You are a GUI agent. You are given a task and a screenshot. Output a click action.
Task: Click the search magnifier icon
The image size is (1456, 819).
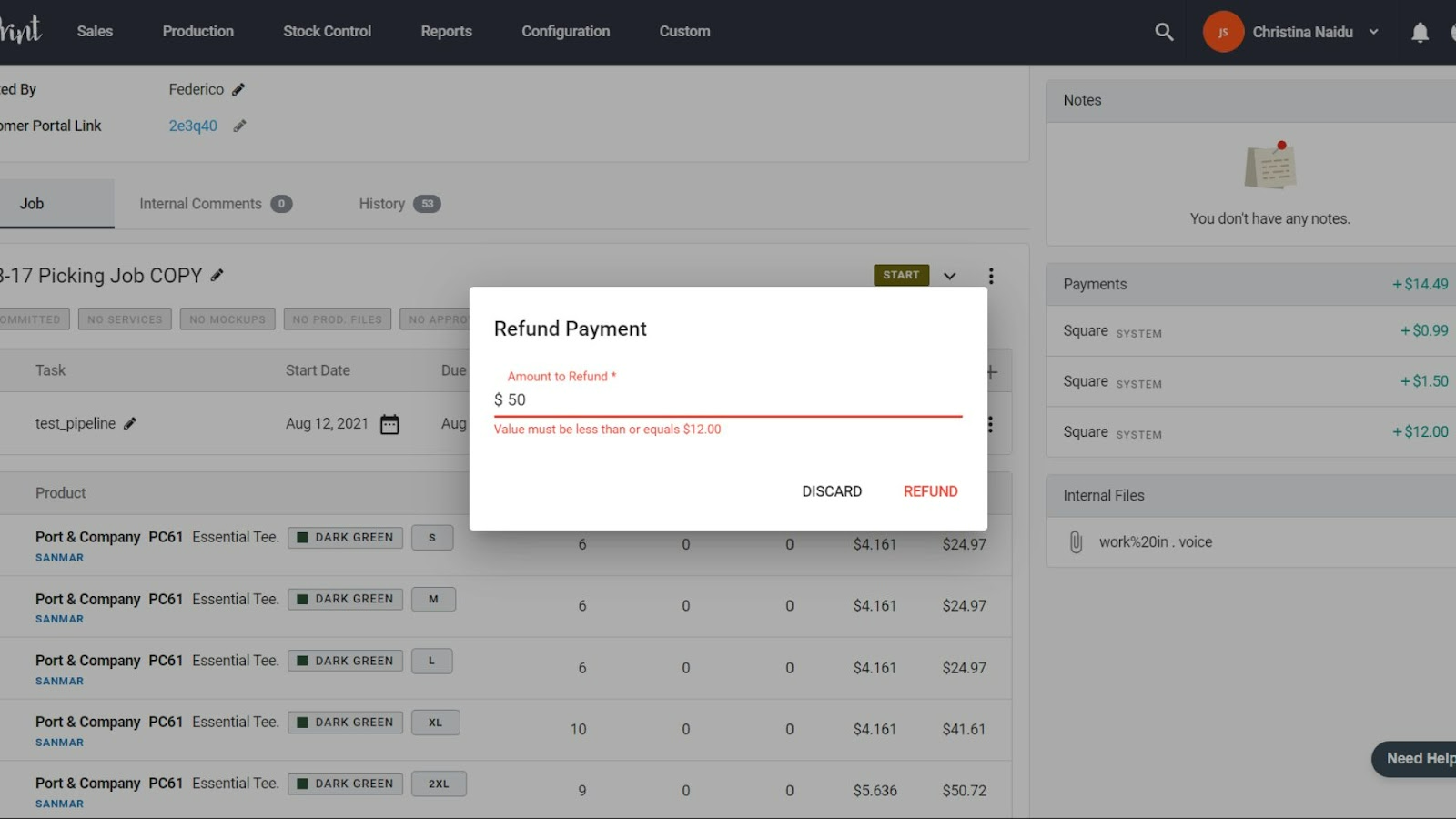click(1164, 32)
